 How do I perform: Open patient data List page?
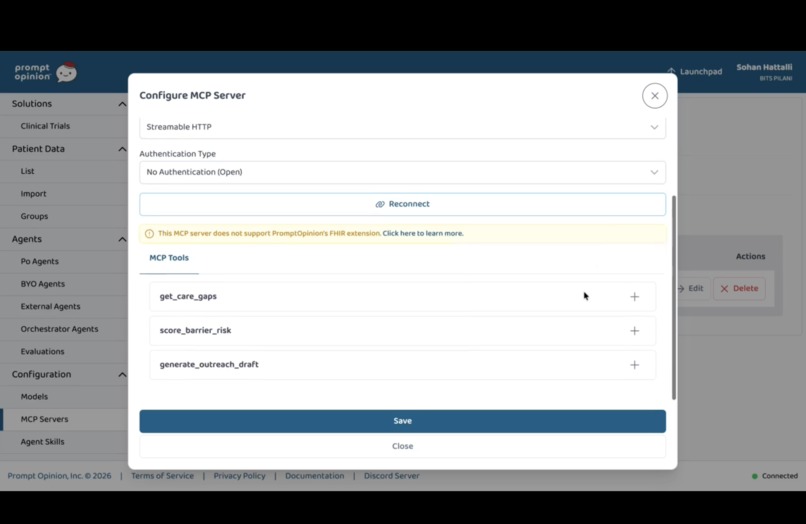pyautogui.click(x=28, y=171)
